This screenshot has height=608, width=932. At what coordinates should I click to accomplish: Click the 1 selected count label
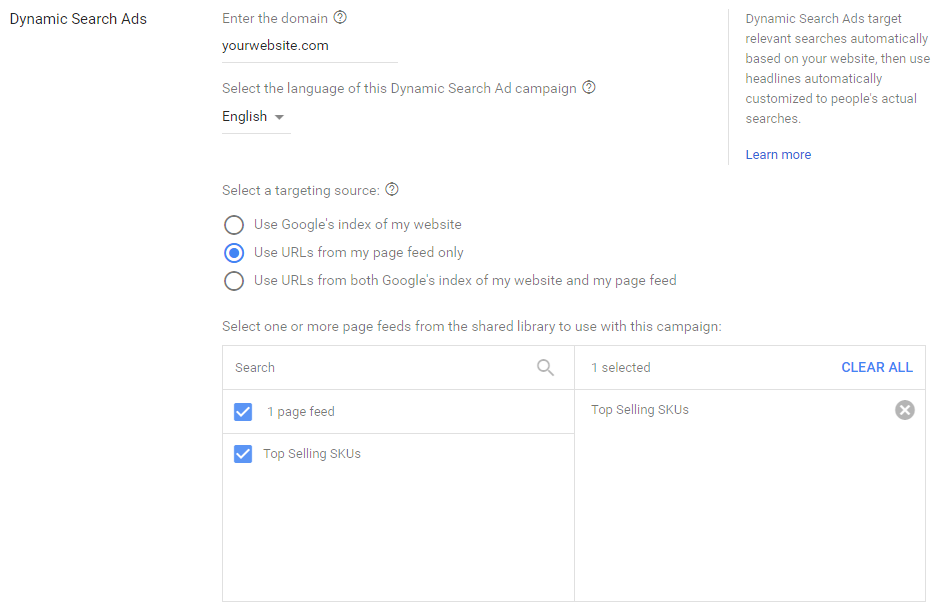pyautogui.click(x=621, y=368)
